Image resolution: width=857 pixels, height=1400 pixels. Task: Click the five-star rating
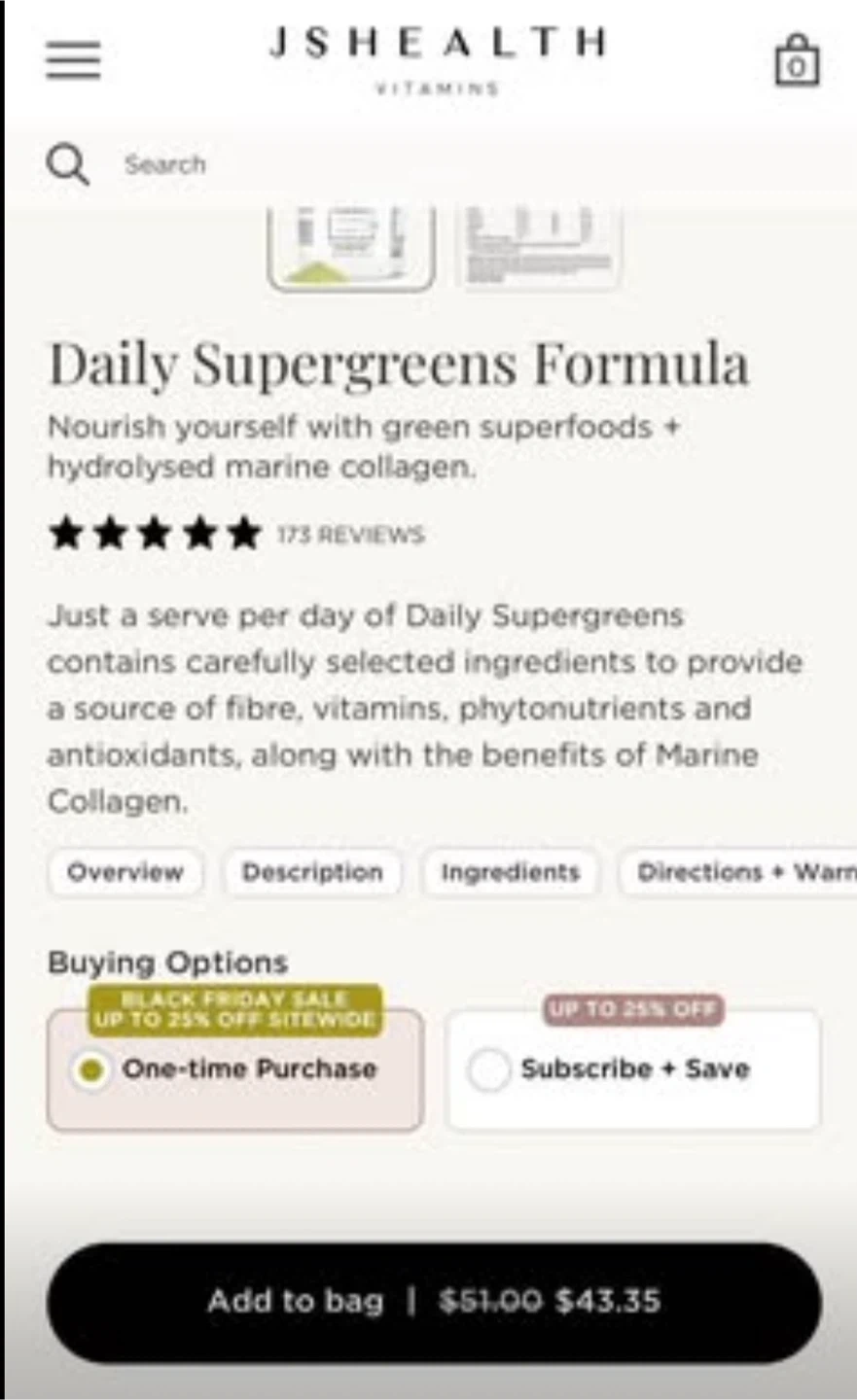[155, 534]
